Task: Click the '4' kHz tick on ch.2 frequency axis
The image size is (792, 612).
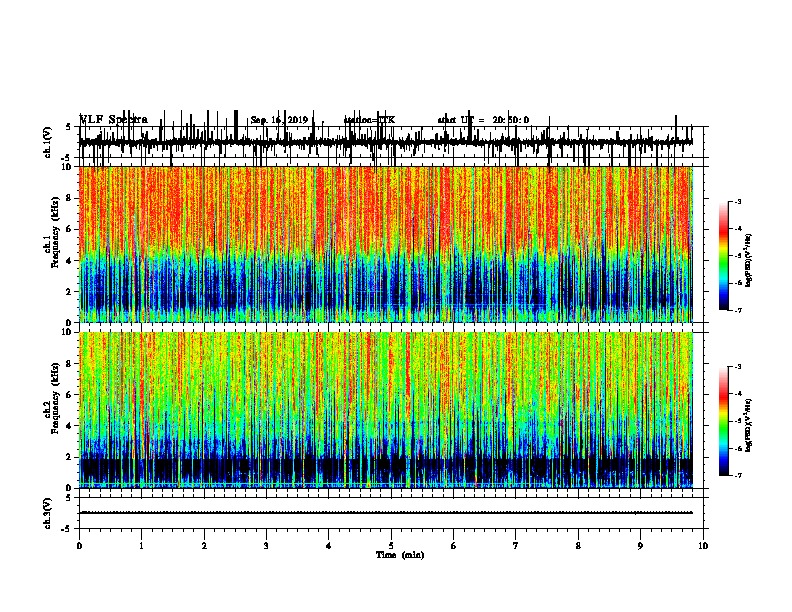Action: pyautogui.click(x=70, y=426)
